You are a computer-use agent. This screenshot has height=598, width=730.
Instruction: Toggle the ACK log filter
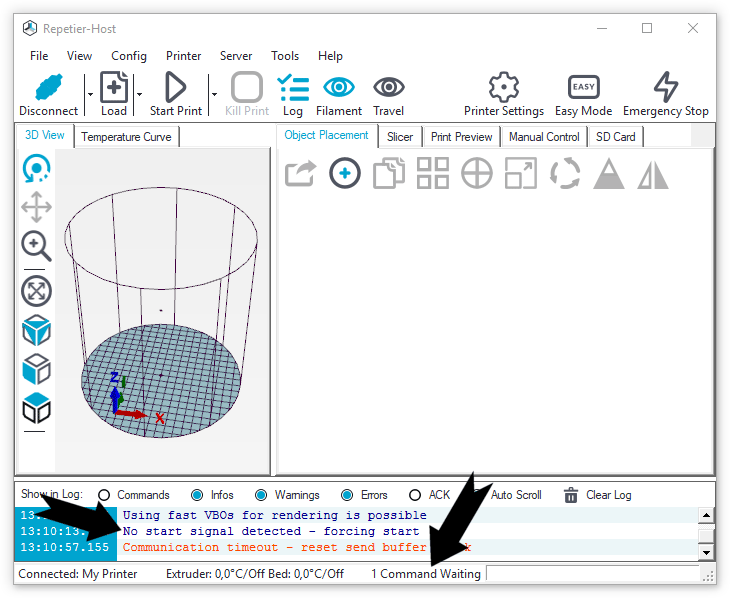coord(415,495)
